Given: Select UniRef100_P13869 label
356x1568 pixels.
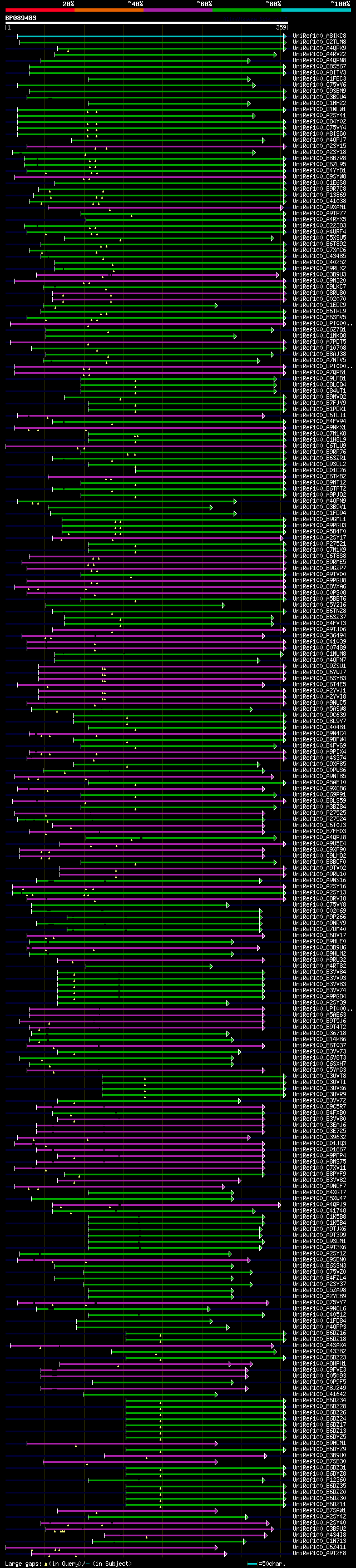Looking at the screenshot, I should point(319,195).
